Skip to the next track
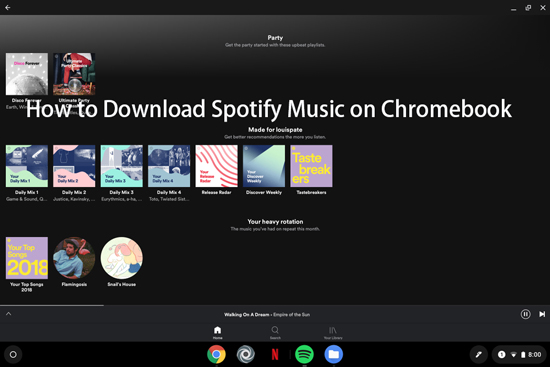The width and height of the screenshot is (550, 367). click(542, 314)
